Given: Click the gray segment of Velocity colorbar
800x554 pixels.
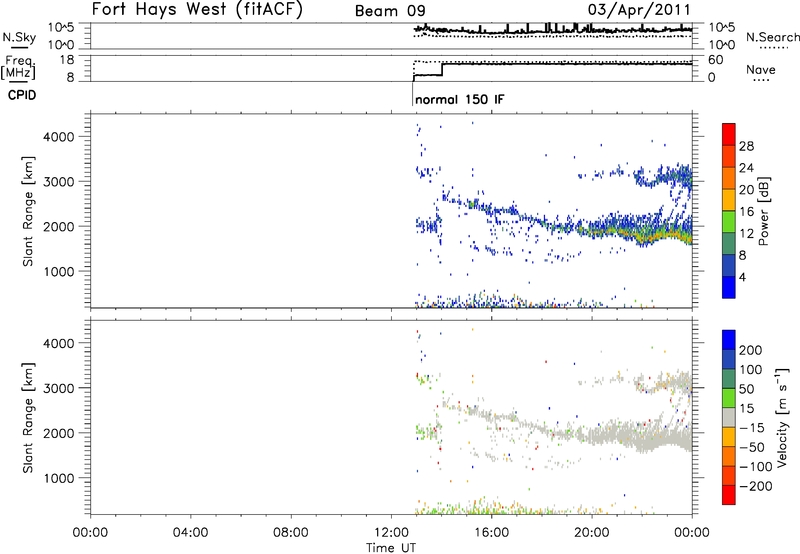Looking at the screenshot, I should (729, 417).
